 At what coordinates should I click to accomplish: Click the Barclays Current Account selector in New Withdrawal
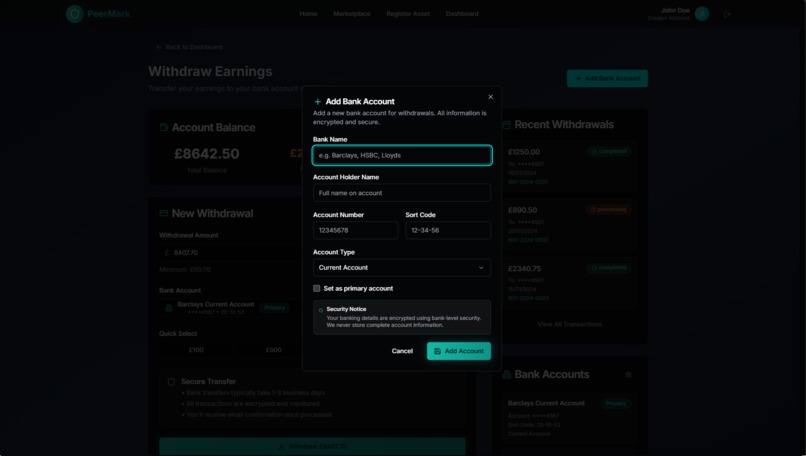coord(229,308)
